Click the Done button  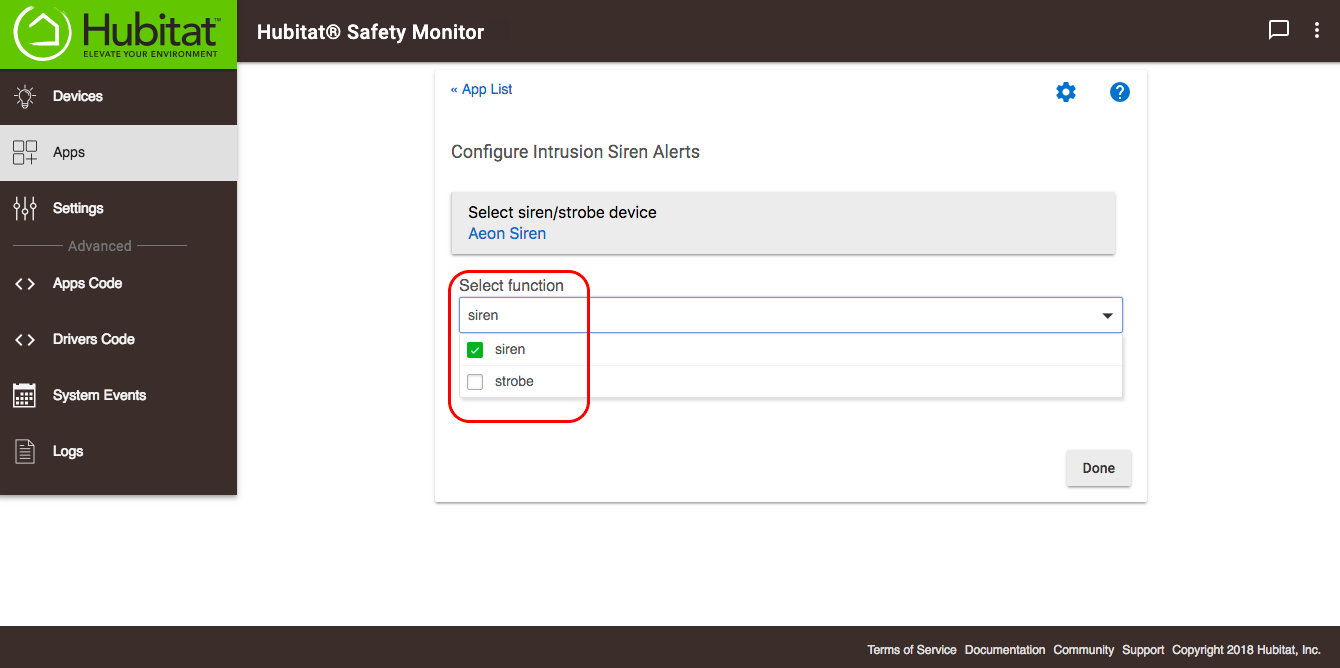coord(1098,468)
